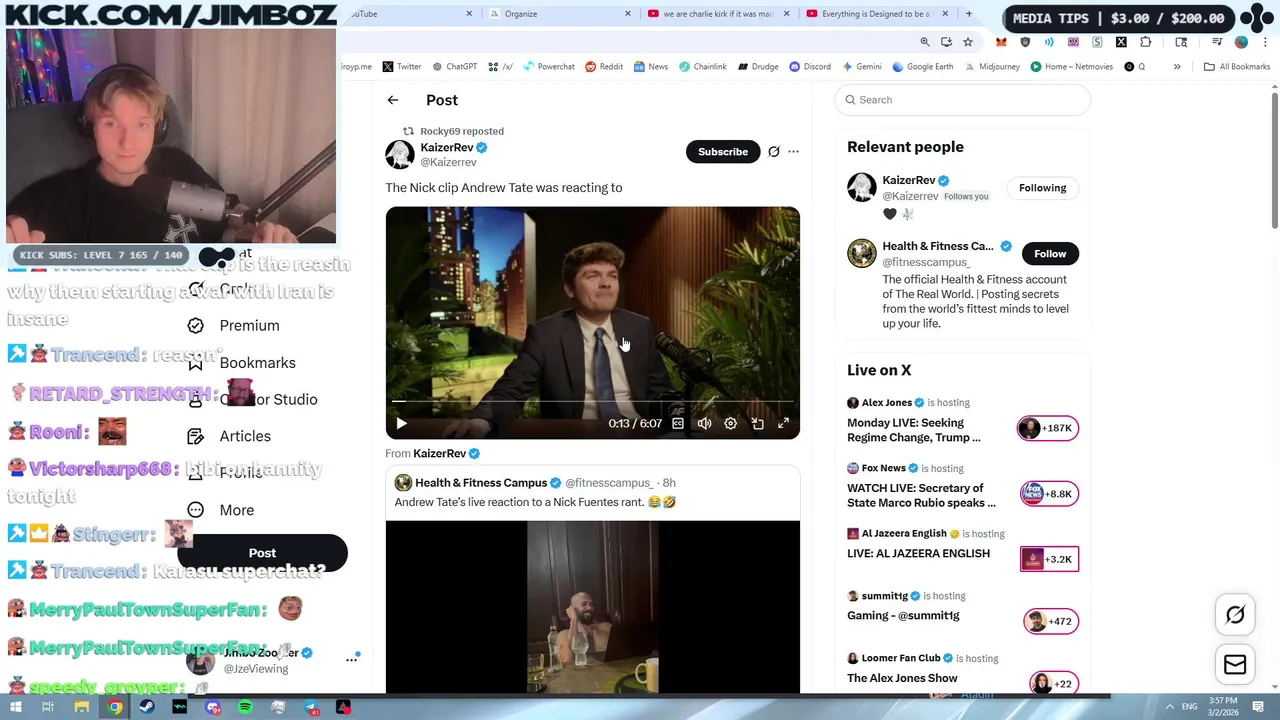Viewport: 1280px width, 720px height.
Task: Open All Bookmarks folder
Action: tap(1237, 67)
